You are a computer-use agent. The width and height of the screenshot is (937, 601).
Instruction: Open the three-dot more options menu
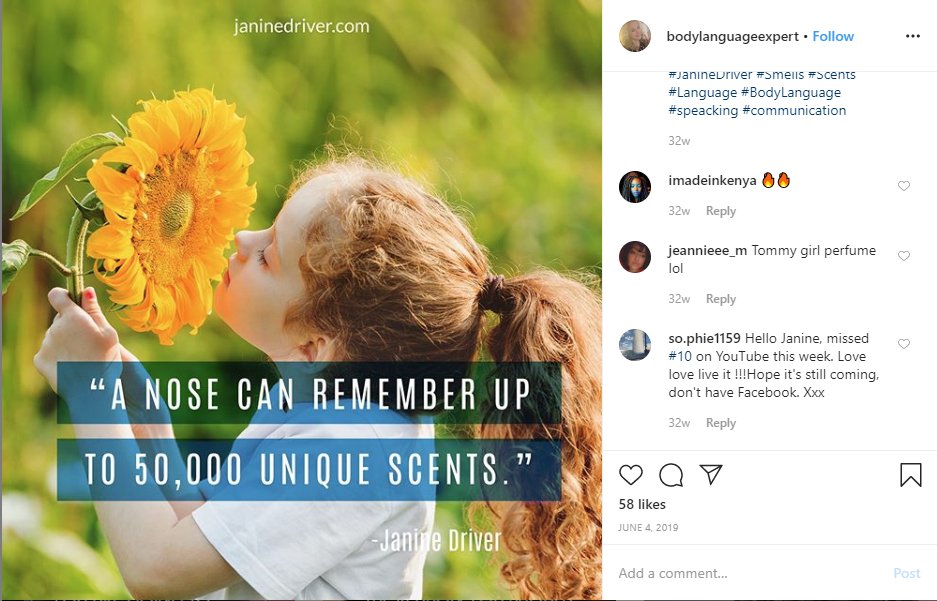tap(912, 36)
